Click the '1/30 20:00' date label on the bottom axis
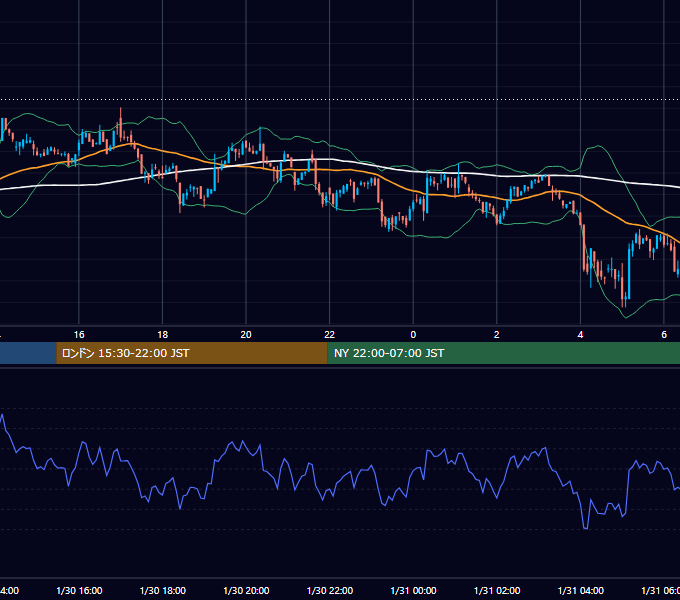This screenshot has width=680, height=600. [x=246, y=590]
